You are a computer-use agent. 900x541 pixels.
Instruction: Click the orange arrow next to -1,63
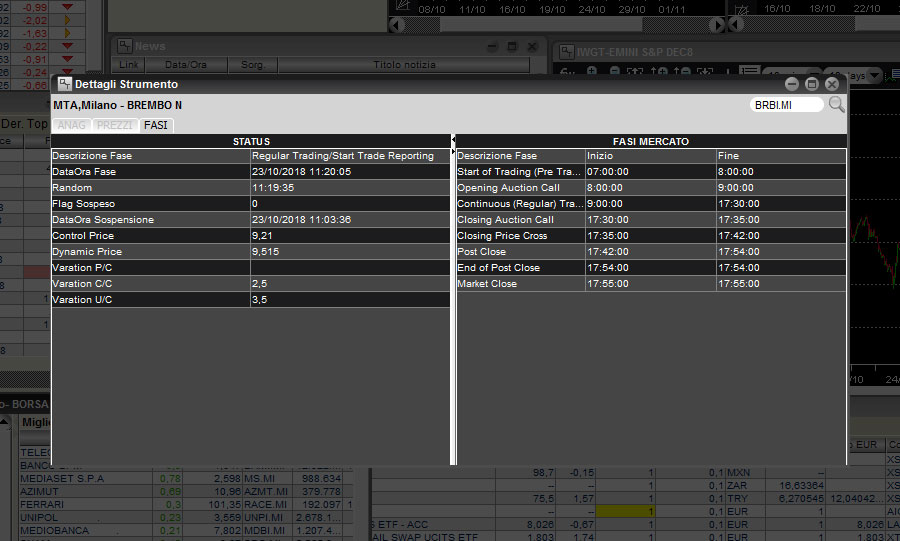[67, 33]
